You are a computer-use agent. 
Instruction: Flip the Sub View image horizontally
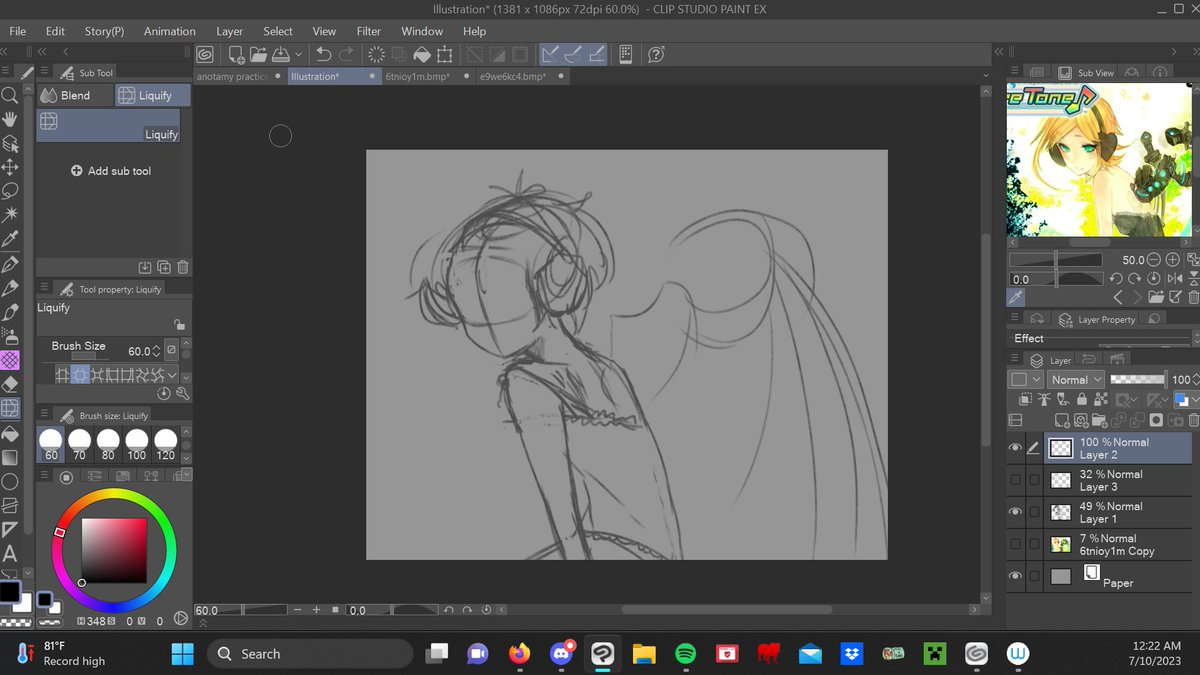[1174, 279]
